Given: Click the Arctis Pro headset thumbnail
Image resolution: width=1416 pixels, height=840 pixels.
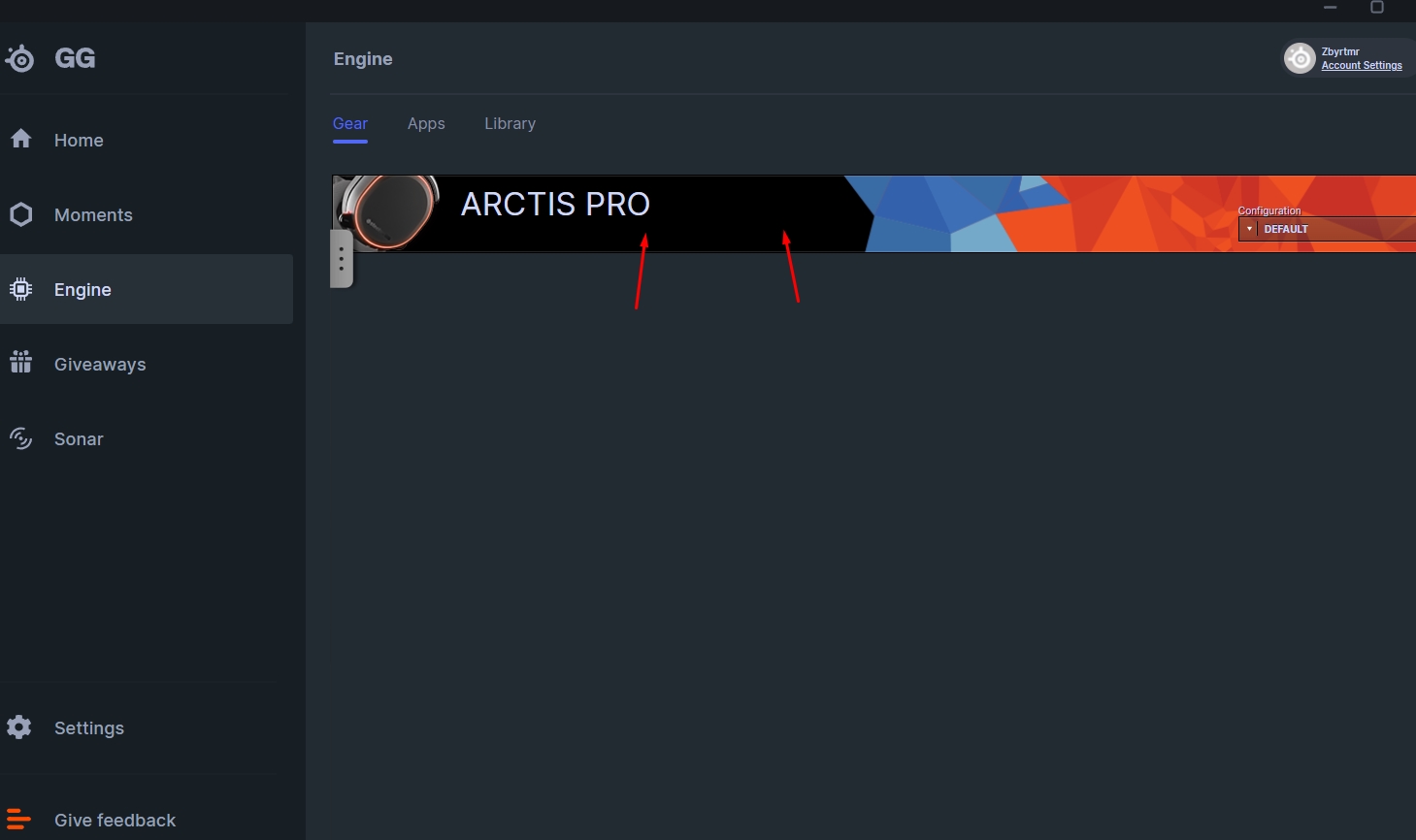Looking at the screenshot, I should point(387,212).
